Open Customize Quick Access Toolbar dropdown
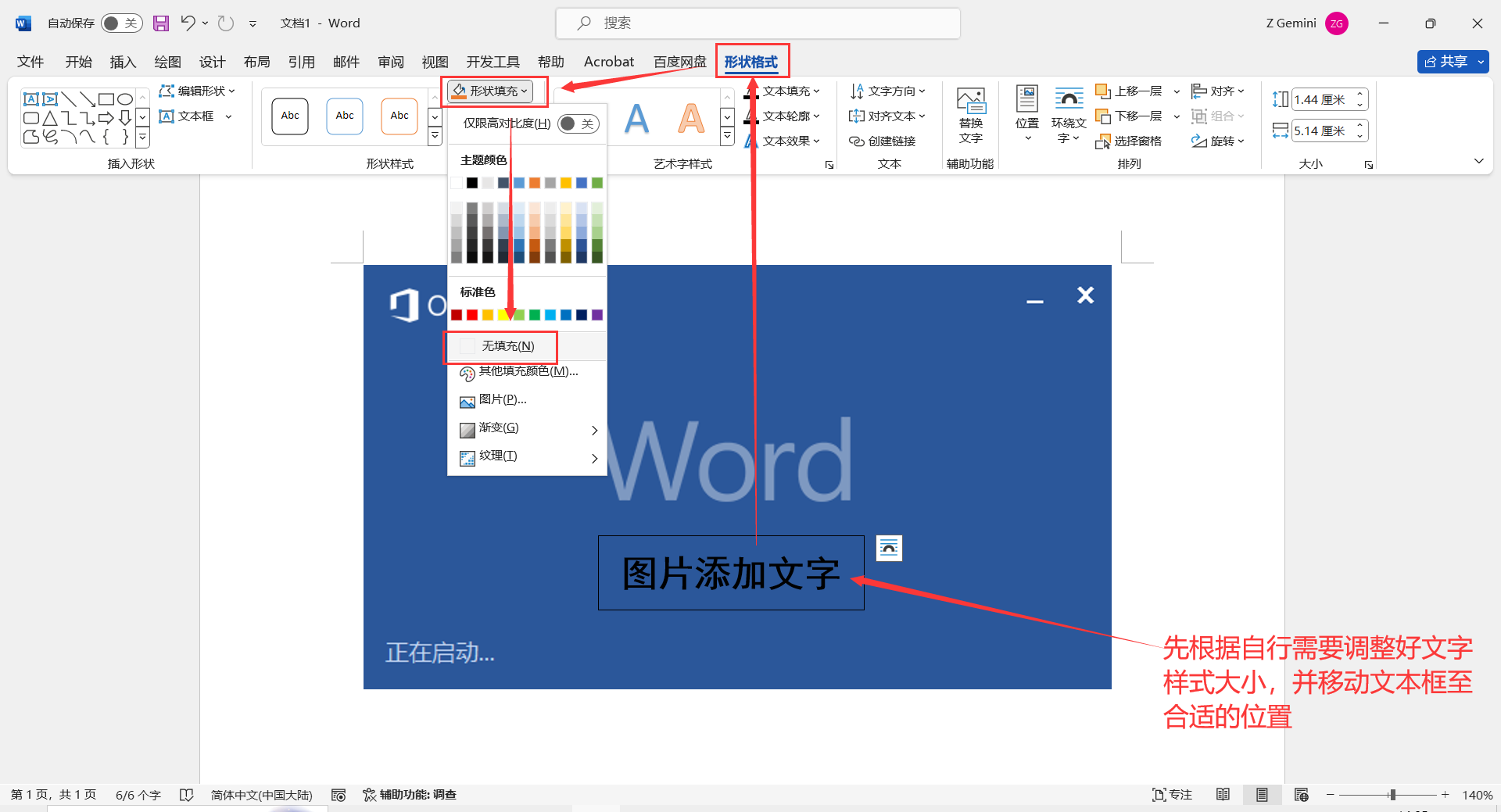Screen dimensions: 1501x812 pyautogui.click(x=253, y=24)
